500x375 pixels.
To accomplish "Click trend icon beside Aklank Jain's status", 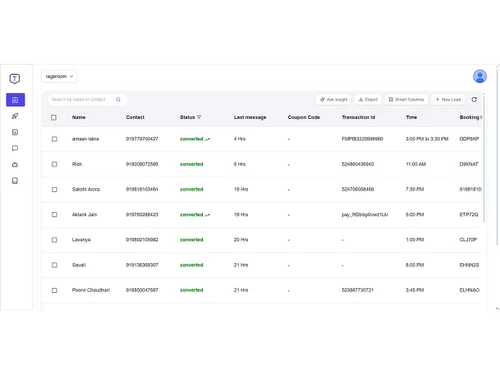I will coord(207,215).
